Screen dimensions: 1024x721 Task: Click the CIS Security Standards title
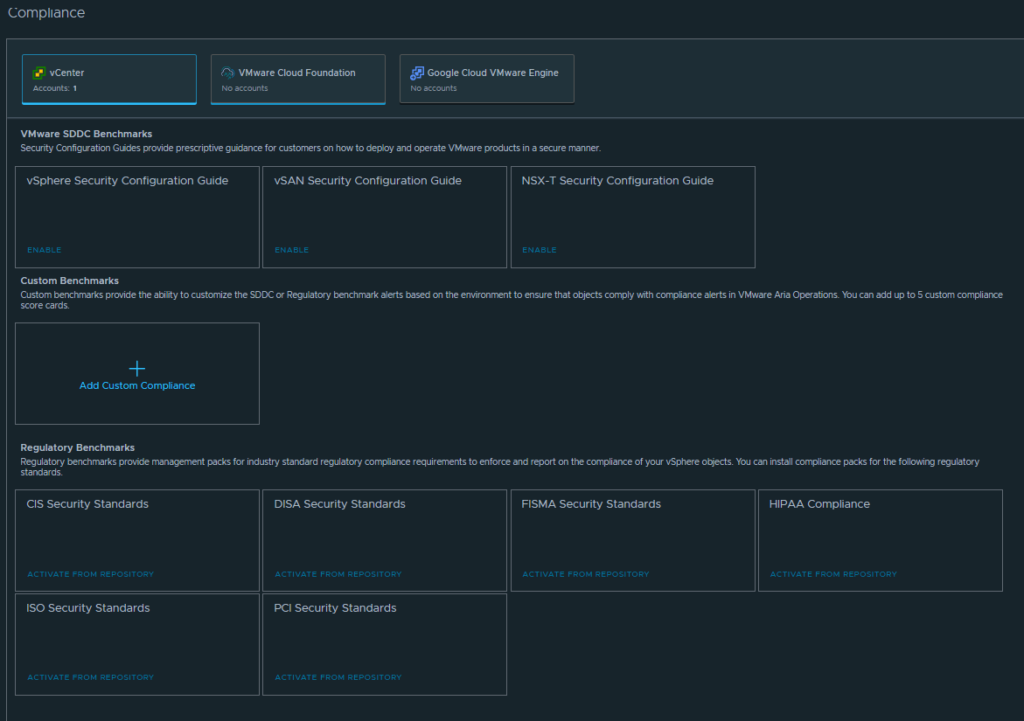coord(88,504)
